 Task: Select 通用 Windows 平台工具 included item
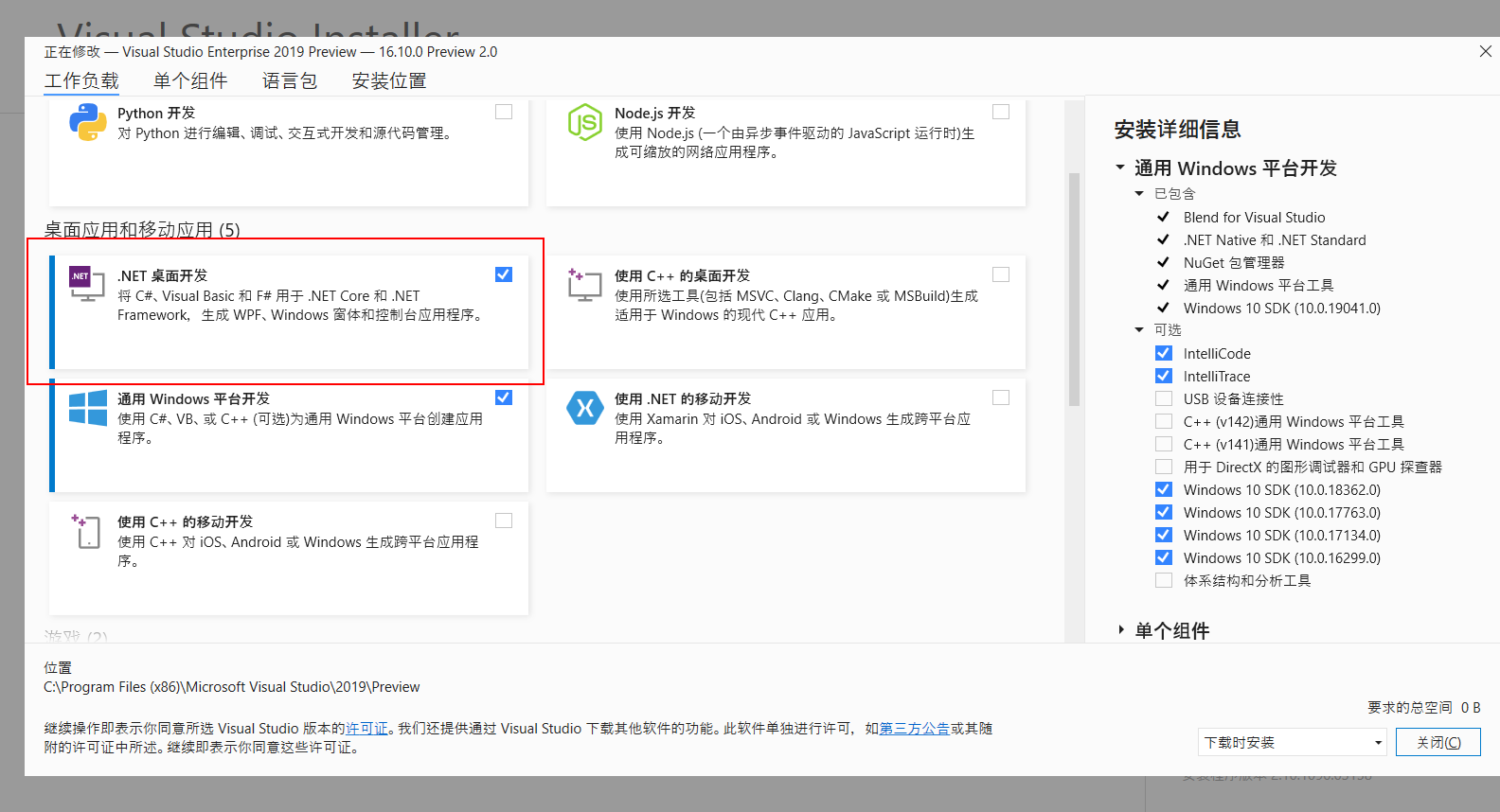[1259, 286]
